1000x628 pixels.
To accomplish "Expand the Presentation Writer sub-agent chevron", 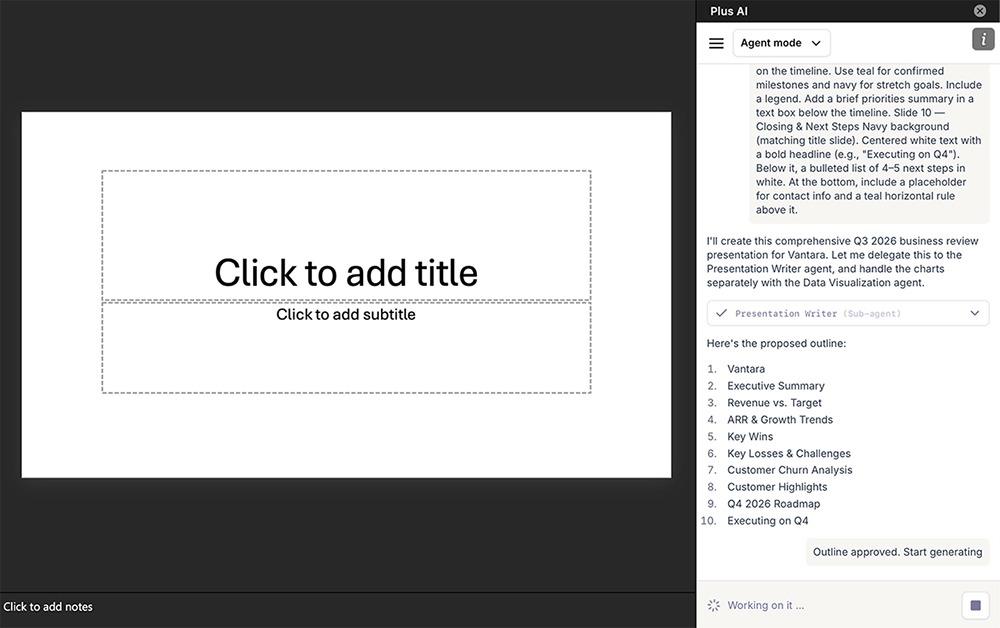I will tap(975, 313).
